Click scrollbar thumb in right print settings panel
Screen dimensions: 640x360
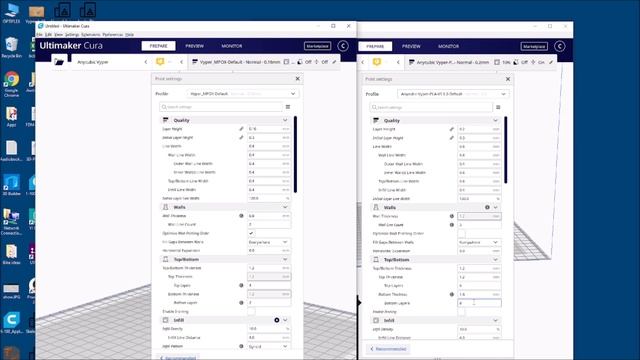(x=505, y=150)
